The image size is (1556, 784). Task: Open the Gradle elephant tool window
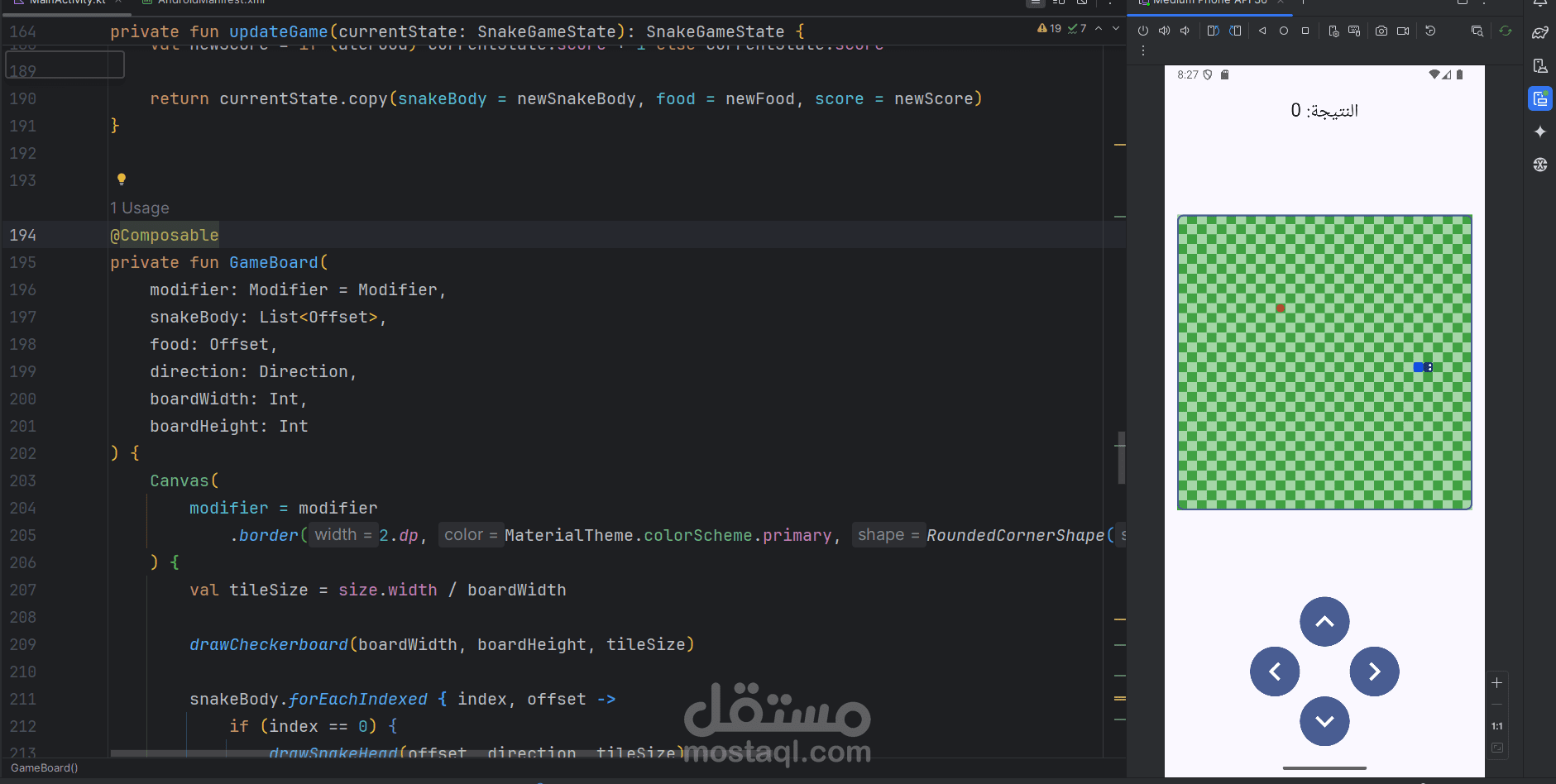[x=1540, y=32]
